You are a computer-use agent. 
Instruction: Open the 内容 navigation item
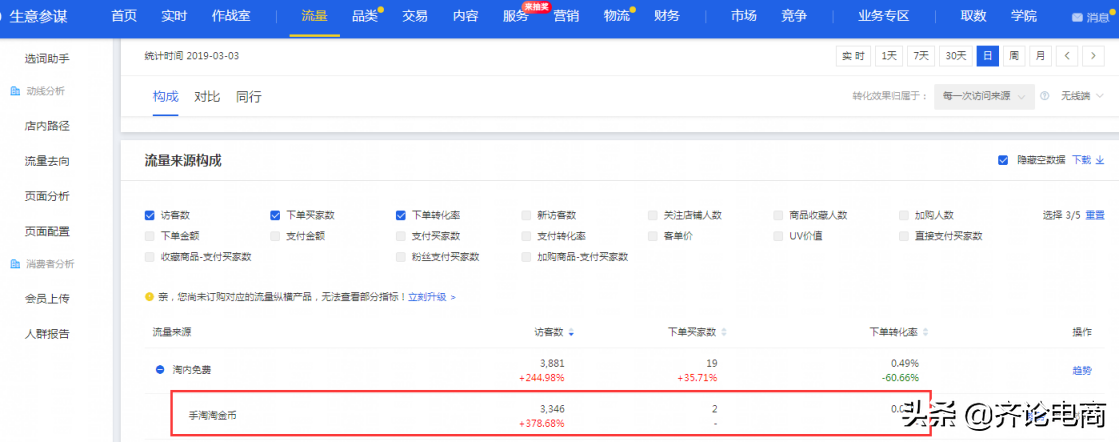(x=466, y=16)
